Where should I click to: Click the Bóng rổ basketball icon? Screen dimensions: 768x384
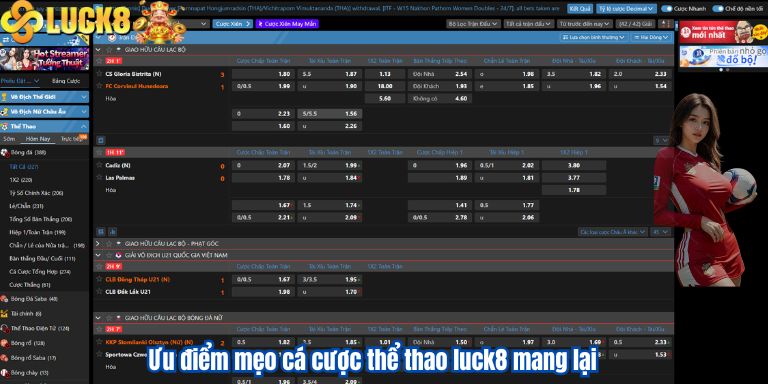[4, 343]
